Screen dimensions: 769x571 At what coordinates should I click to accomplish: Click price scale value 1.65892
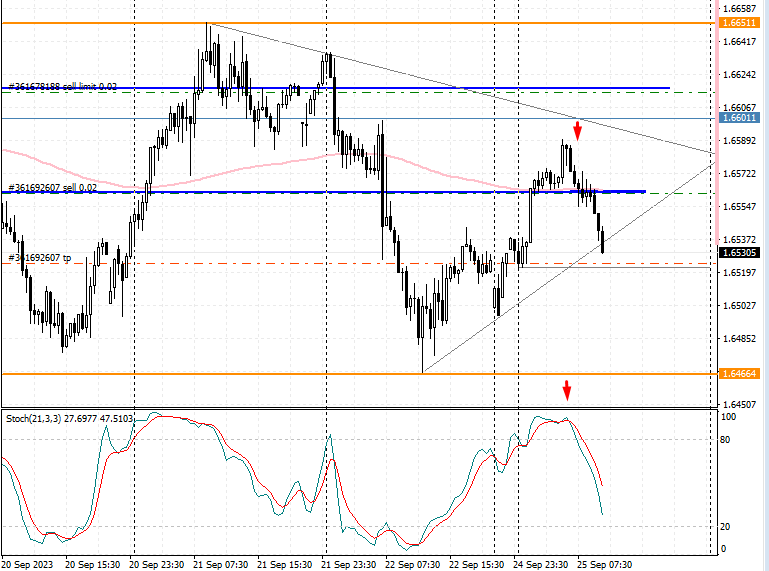pos(740,141)
